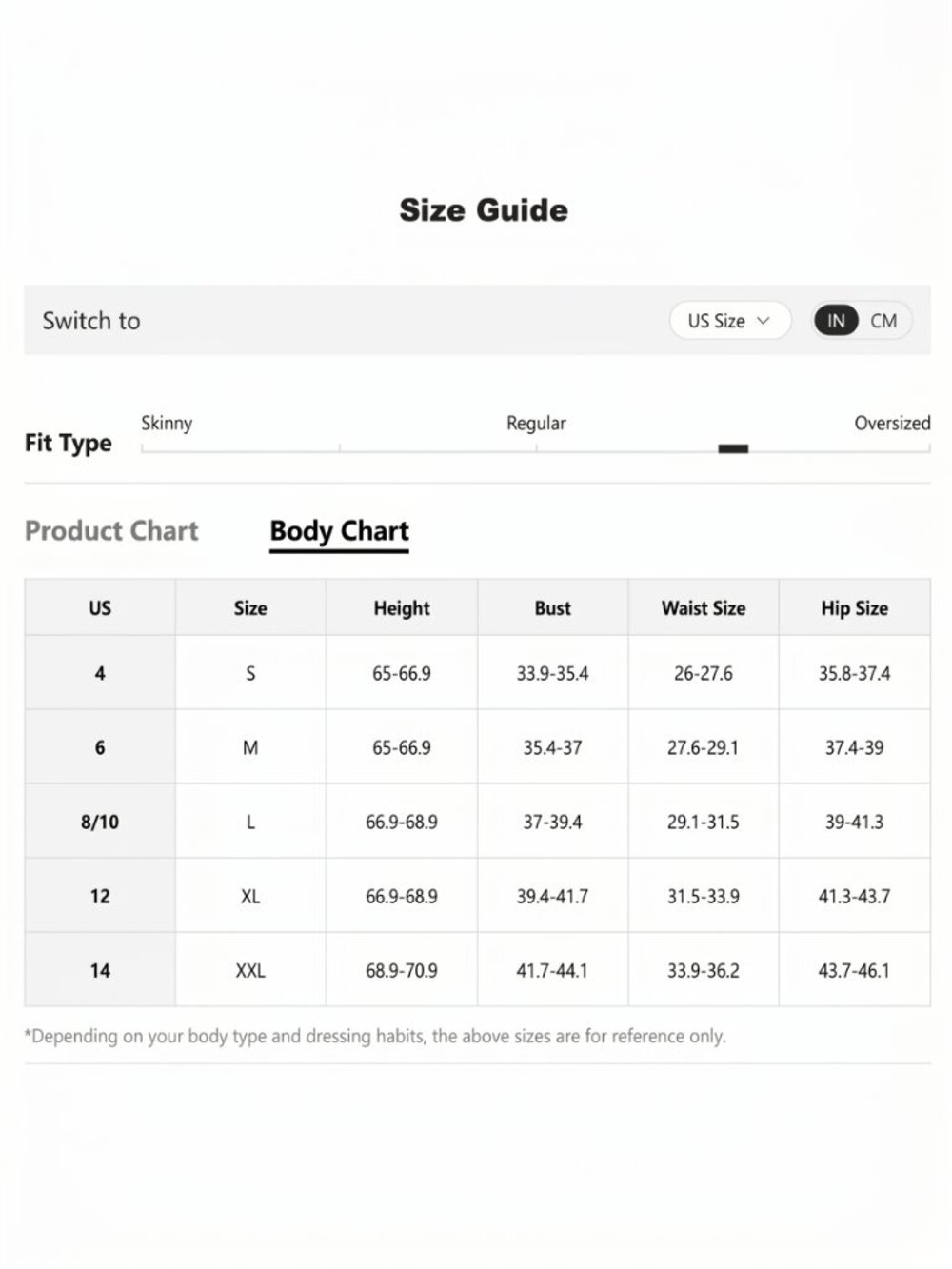Select the Body Chart tab
Screen dimensions: 952x1269
[x=339, y=531]
